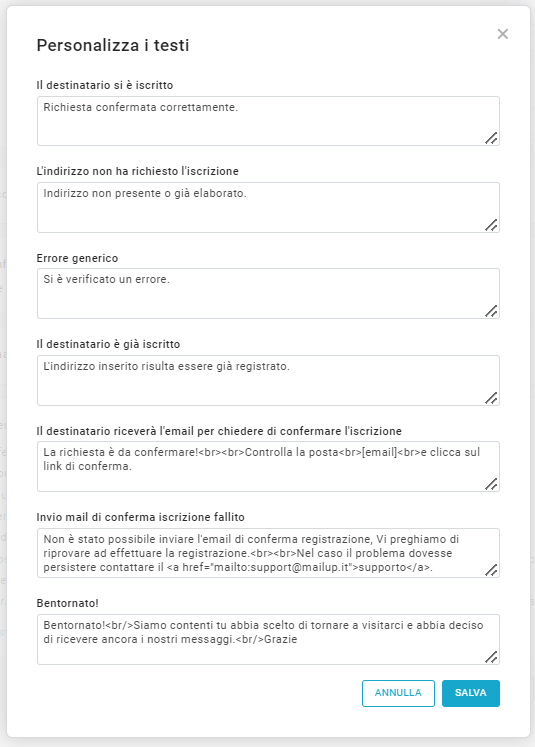Click resize grip of Errore generico textarea
535x747 pixels.
pos(491,311)
